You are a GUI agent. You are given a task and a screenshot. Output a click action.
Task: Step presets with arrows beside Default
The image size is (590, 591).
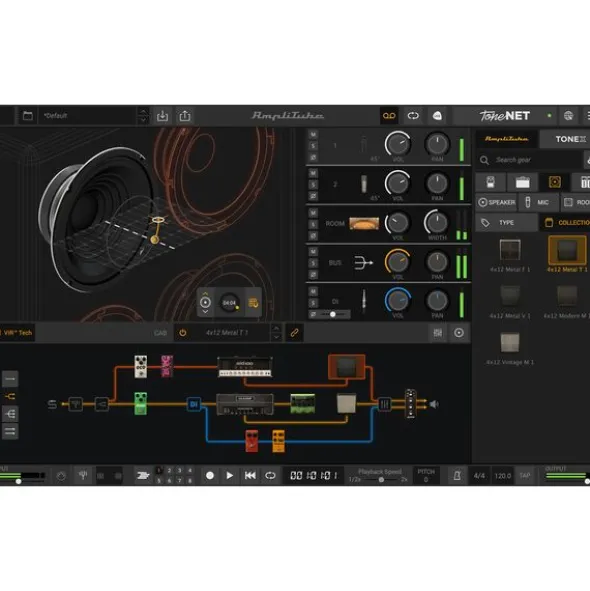[x=143, y=116]
